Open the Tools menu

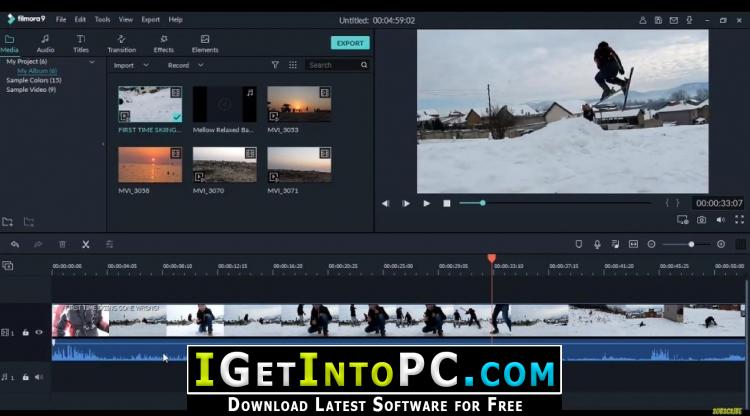(102, 20)
